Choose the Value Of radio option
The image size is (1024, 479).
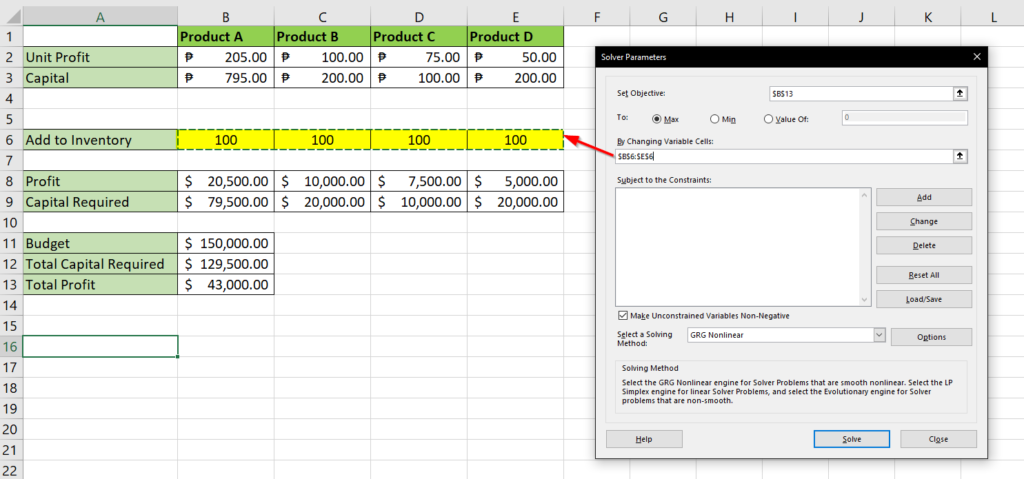[x=768, y=118]
